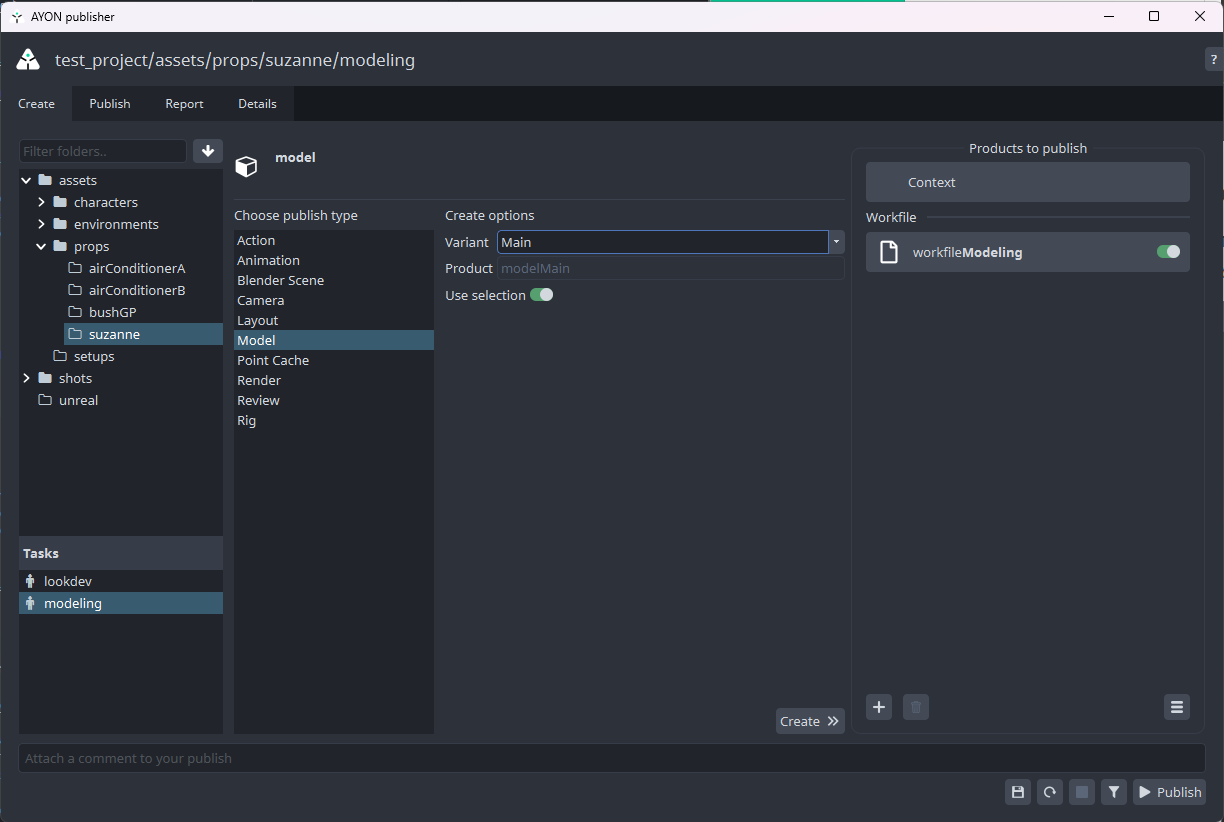Click the suzanne folder icon
Screen dimensions: 1224x822
(75, 334)
